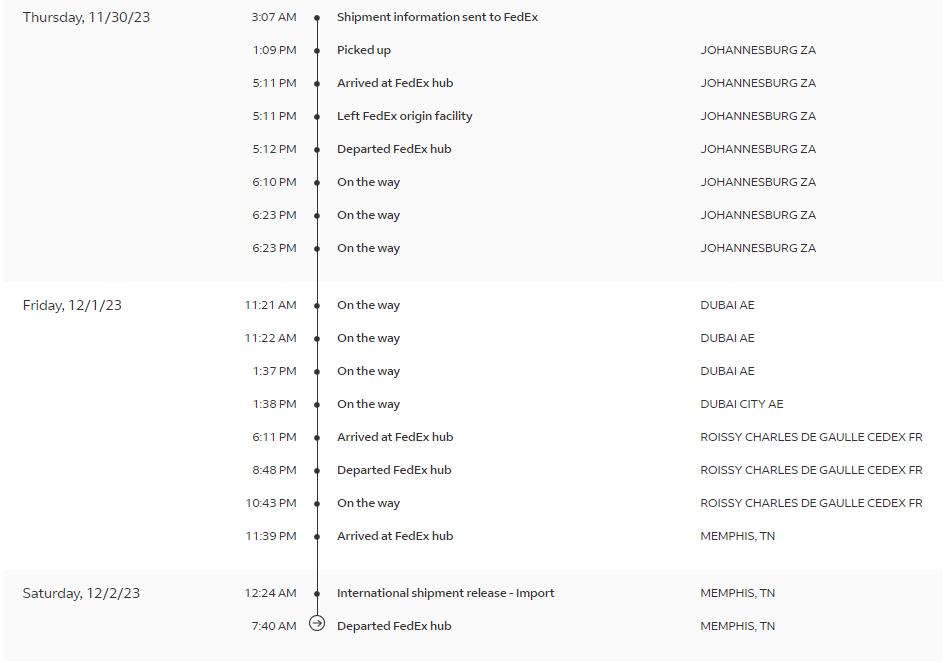Click the 10:43 PM timestamp
Image resolution: width=947 pixels, height=663 pixels.
pos(271,504)
